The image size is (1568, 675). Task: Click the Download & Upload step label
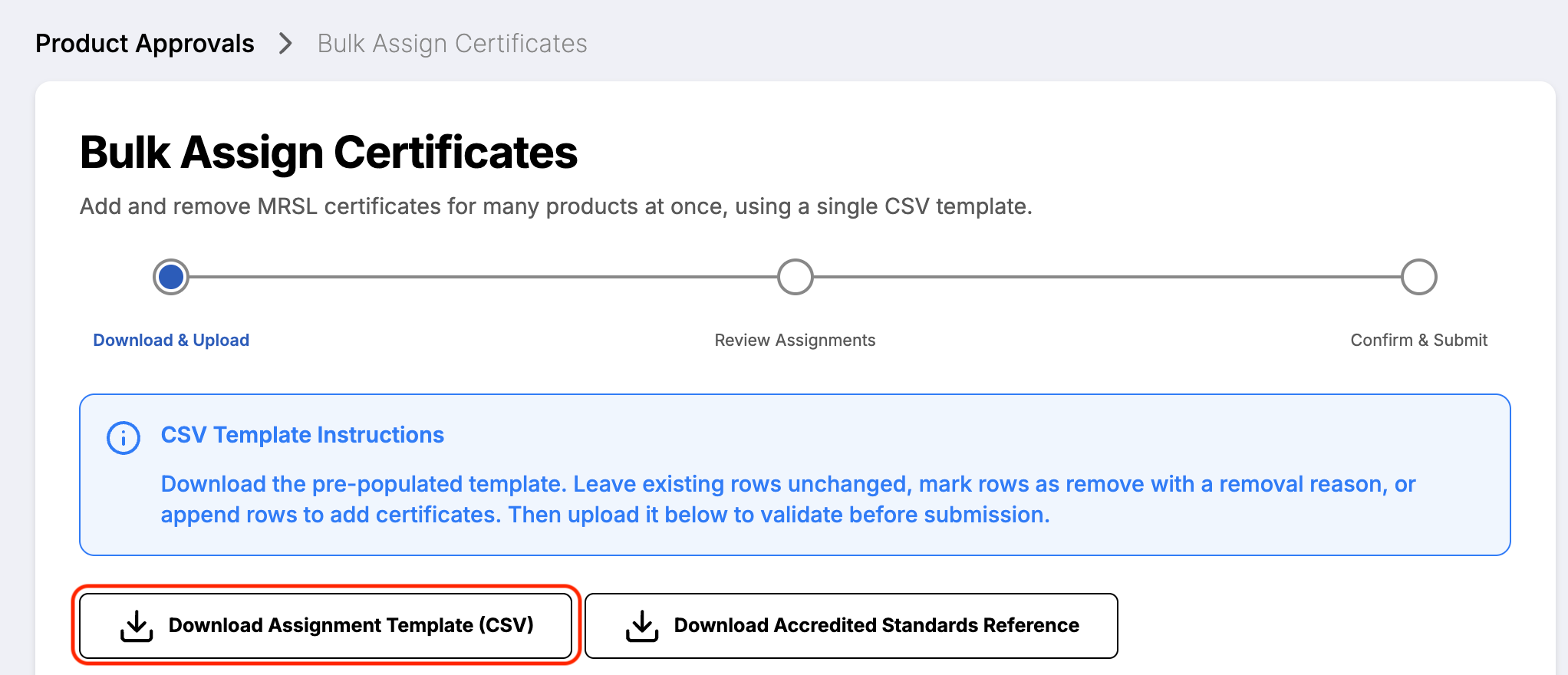[171, 340]
